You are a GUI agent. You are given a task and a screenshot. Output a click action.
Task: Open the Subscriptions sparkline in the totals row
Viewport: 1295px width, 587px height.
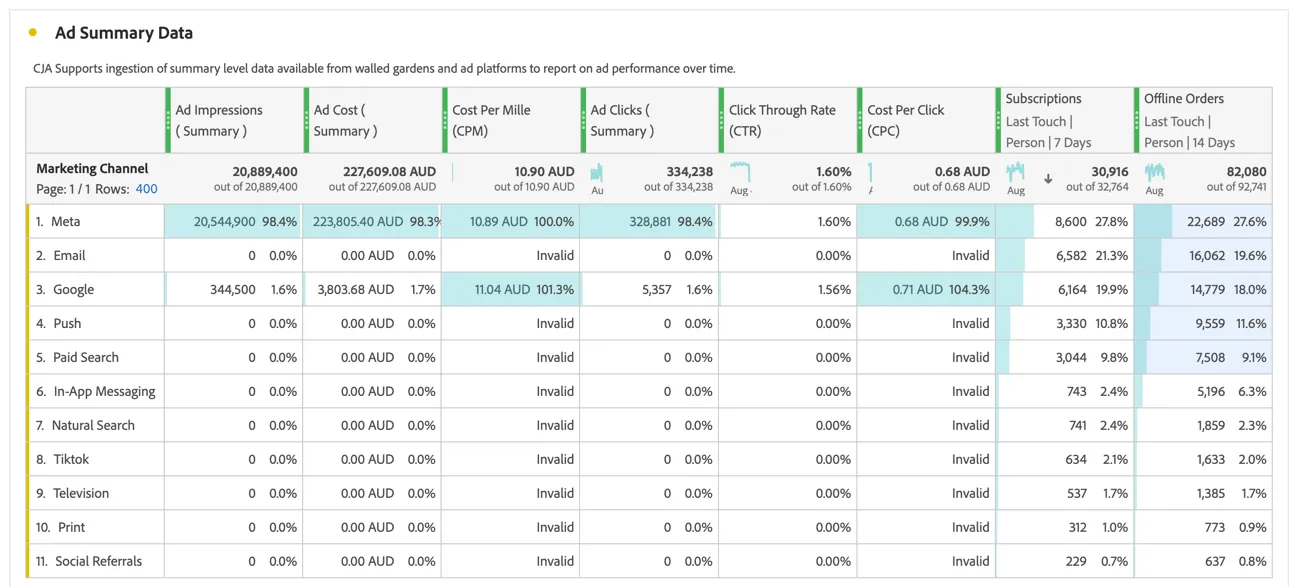(1016, 171)
